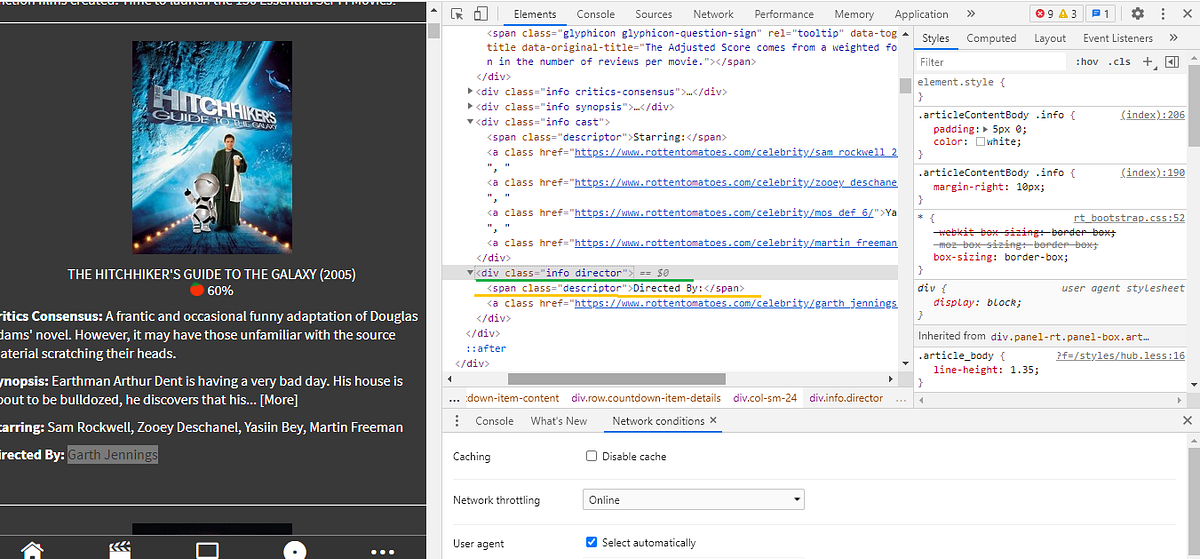Screen dimensions: 1200x559
Task: Tap the home icon in bottom nav
Action: (33, 550)
